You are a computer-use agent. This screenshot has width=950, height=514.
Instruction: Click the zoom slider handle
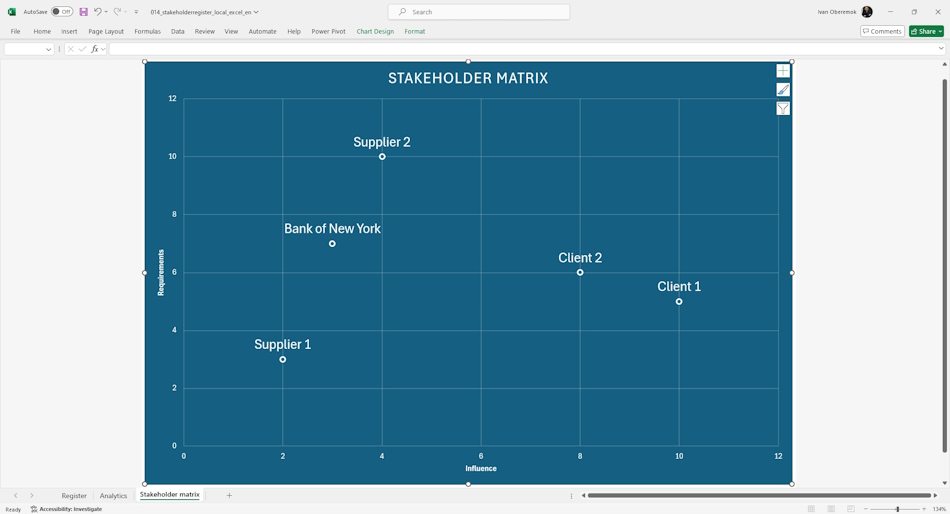pyautogui.click(x=897, y=509)
